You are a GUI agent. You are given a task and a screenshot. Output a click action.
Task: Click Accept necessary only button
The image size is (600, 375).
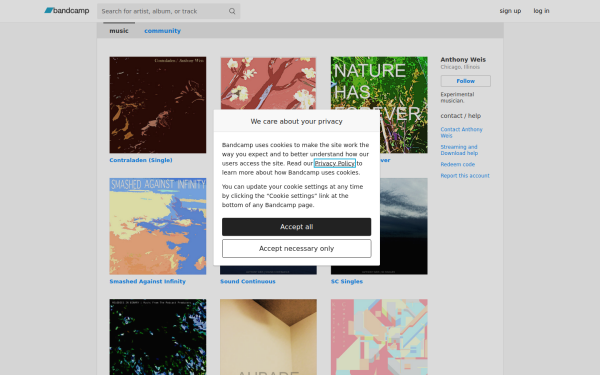point(297,248)
